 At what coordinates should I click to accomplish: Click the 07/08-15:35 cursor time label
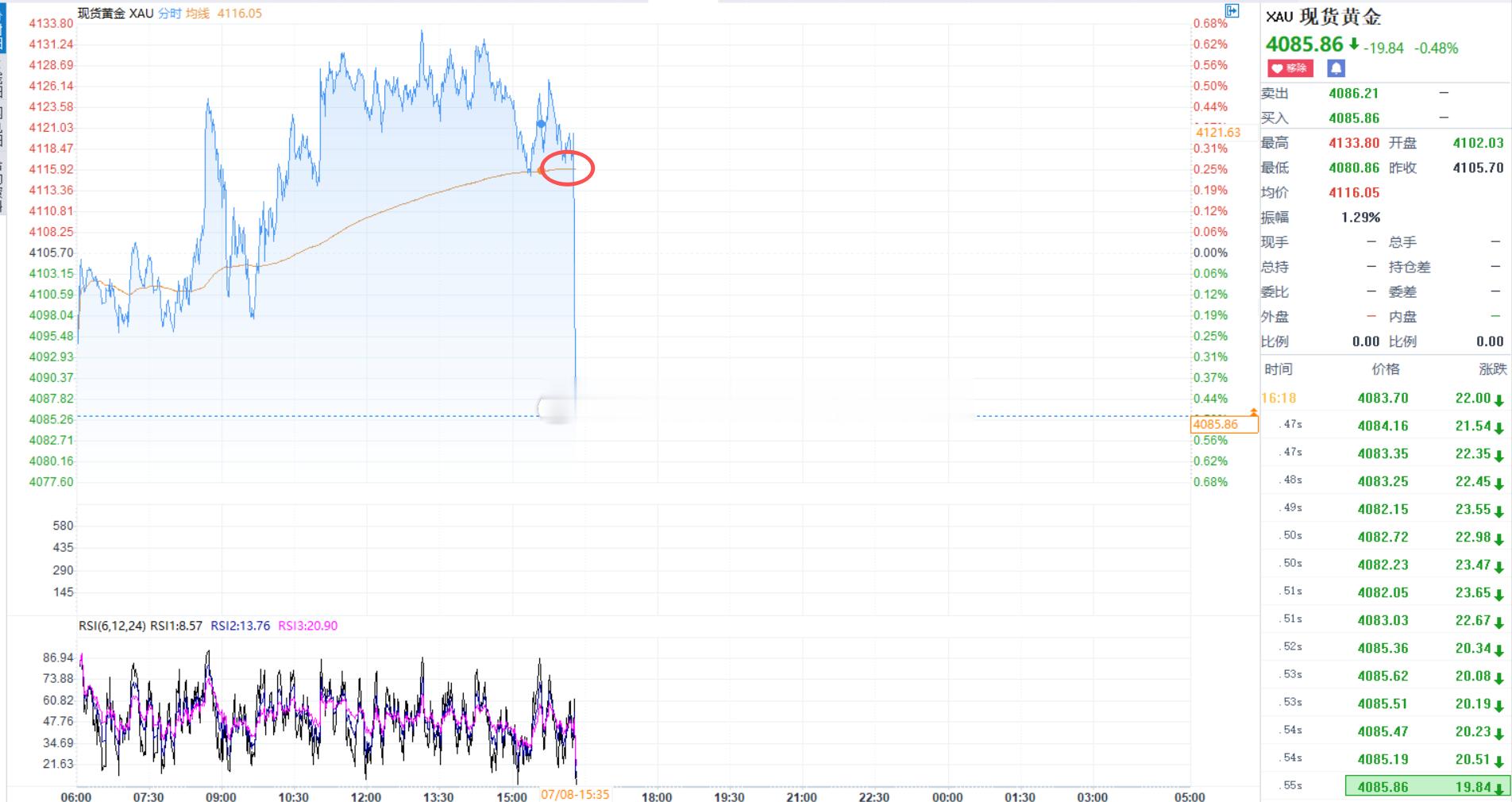[575, 795]
